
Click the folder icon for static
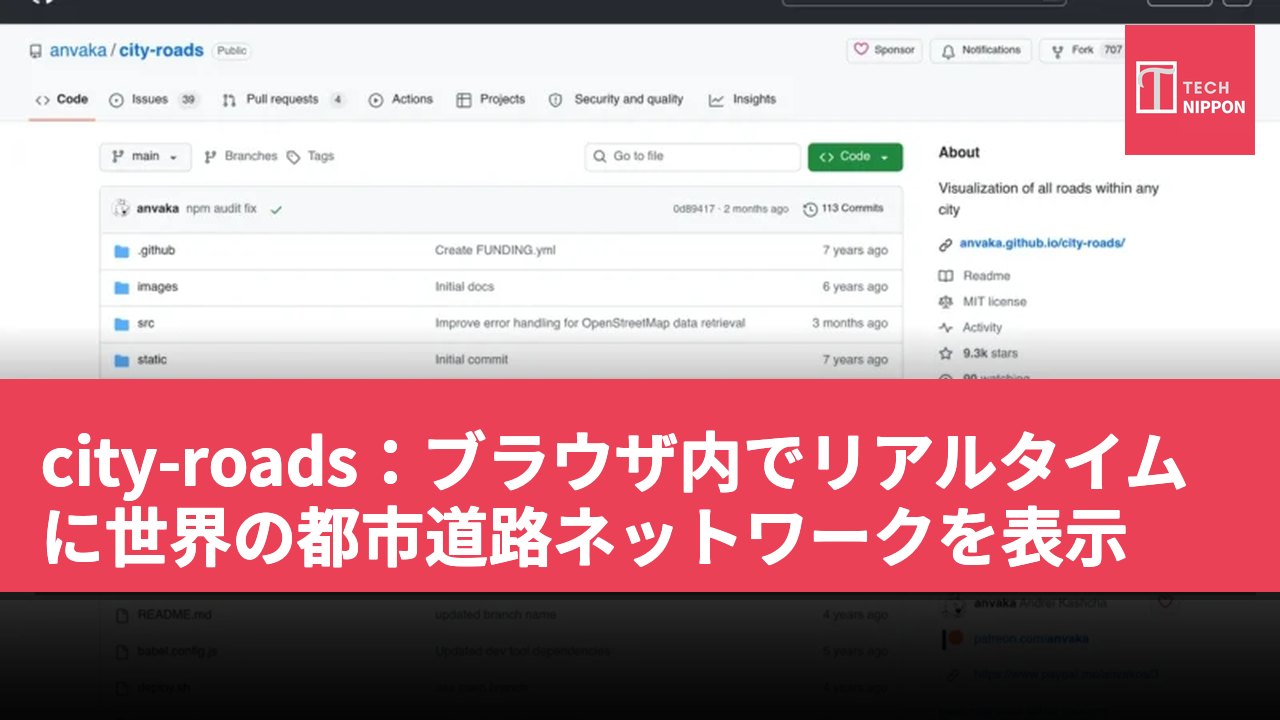[122, 360]
